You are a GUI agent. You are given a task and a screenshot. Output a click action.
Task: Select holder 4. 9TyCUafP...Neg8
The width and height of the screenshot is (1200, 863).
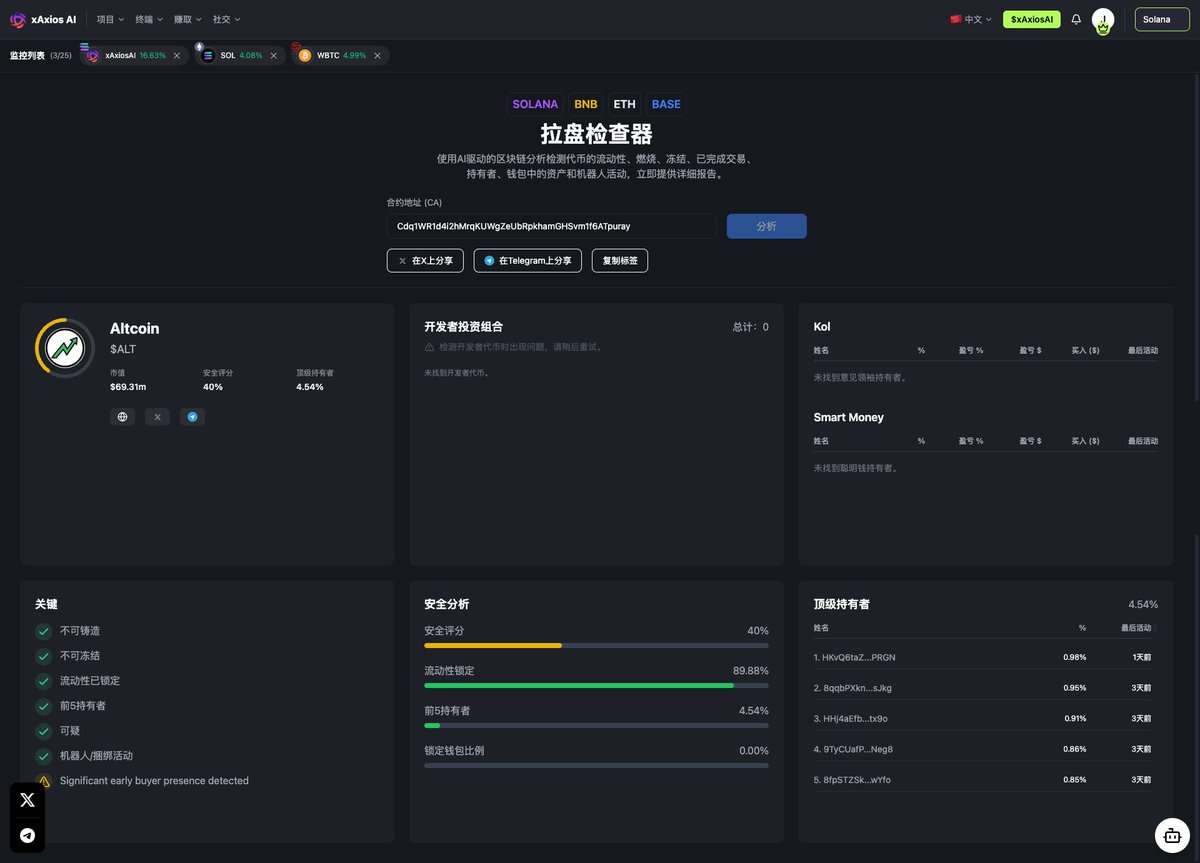(854, 749)
